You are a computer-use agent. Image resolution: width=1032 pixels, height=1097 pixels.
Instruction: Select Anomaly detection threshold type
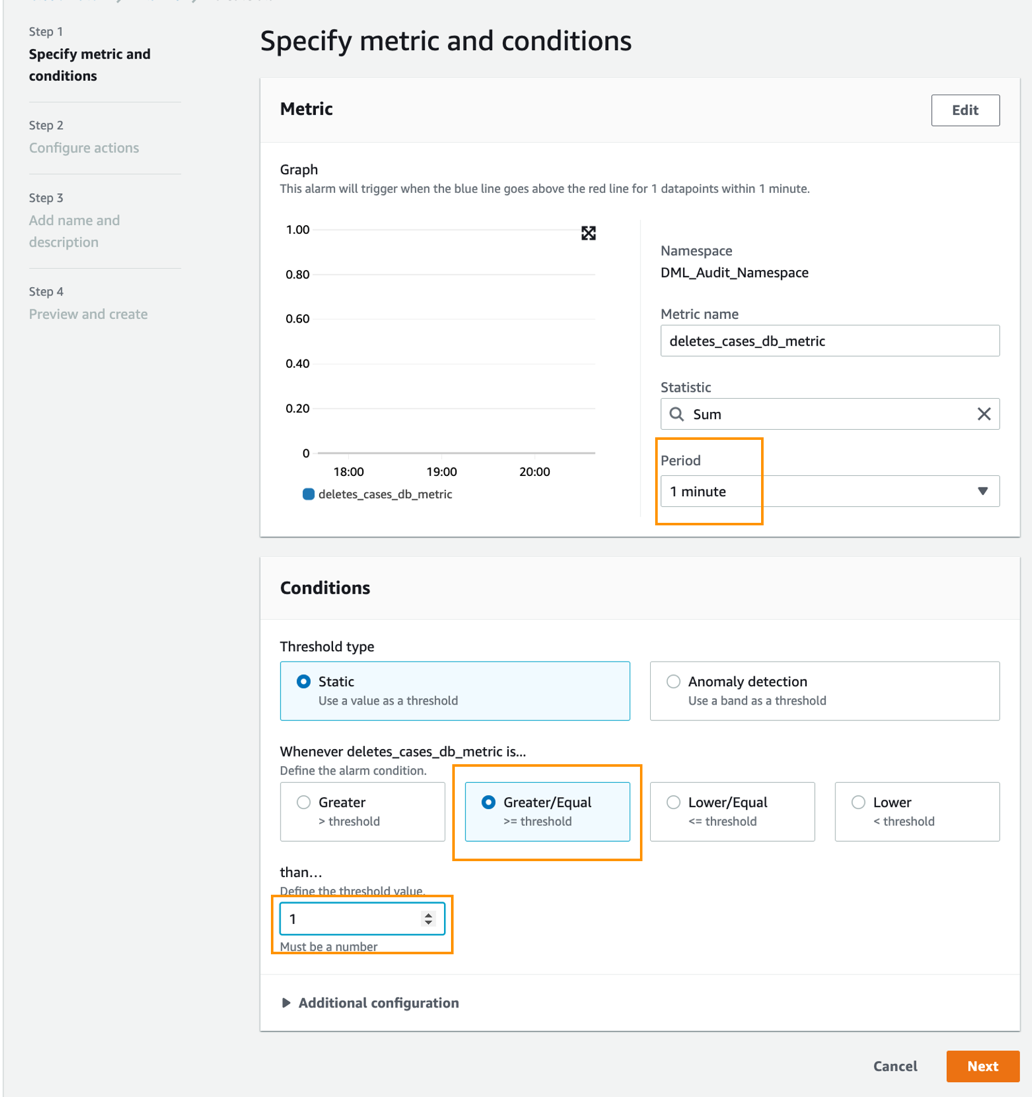point(673,682)
